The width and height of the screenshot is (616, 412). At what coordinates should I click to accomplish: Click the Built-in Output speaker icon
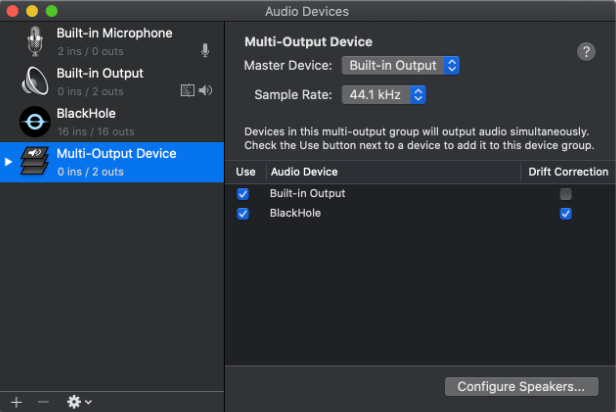coord(36,81)
